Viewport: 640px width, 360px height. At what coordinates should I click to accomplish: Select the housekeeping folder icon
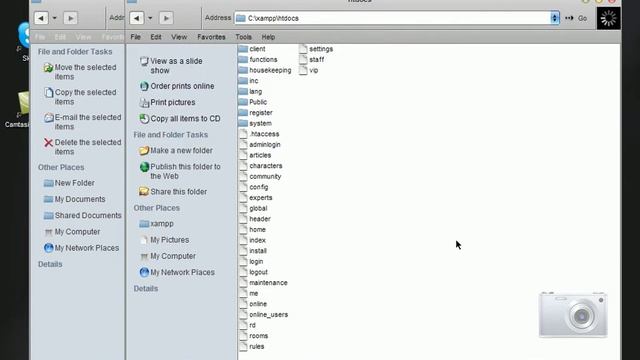click(x=243, y=70)
